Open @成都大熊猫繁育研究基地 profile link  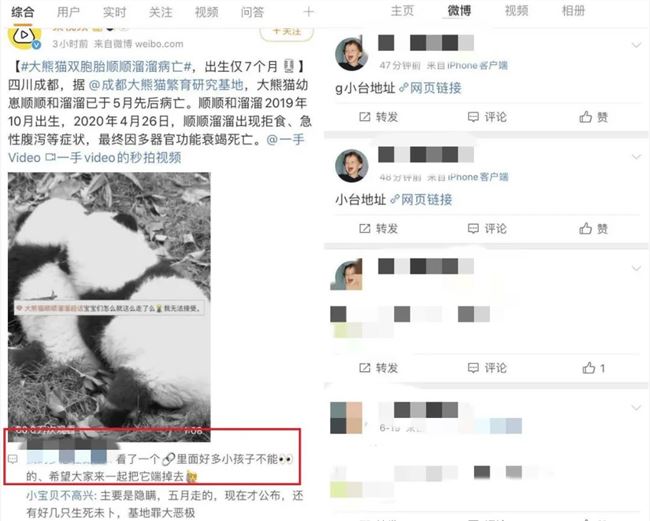(x=166, y=85)
